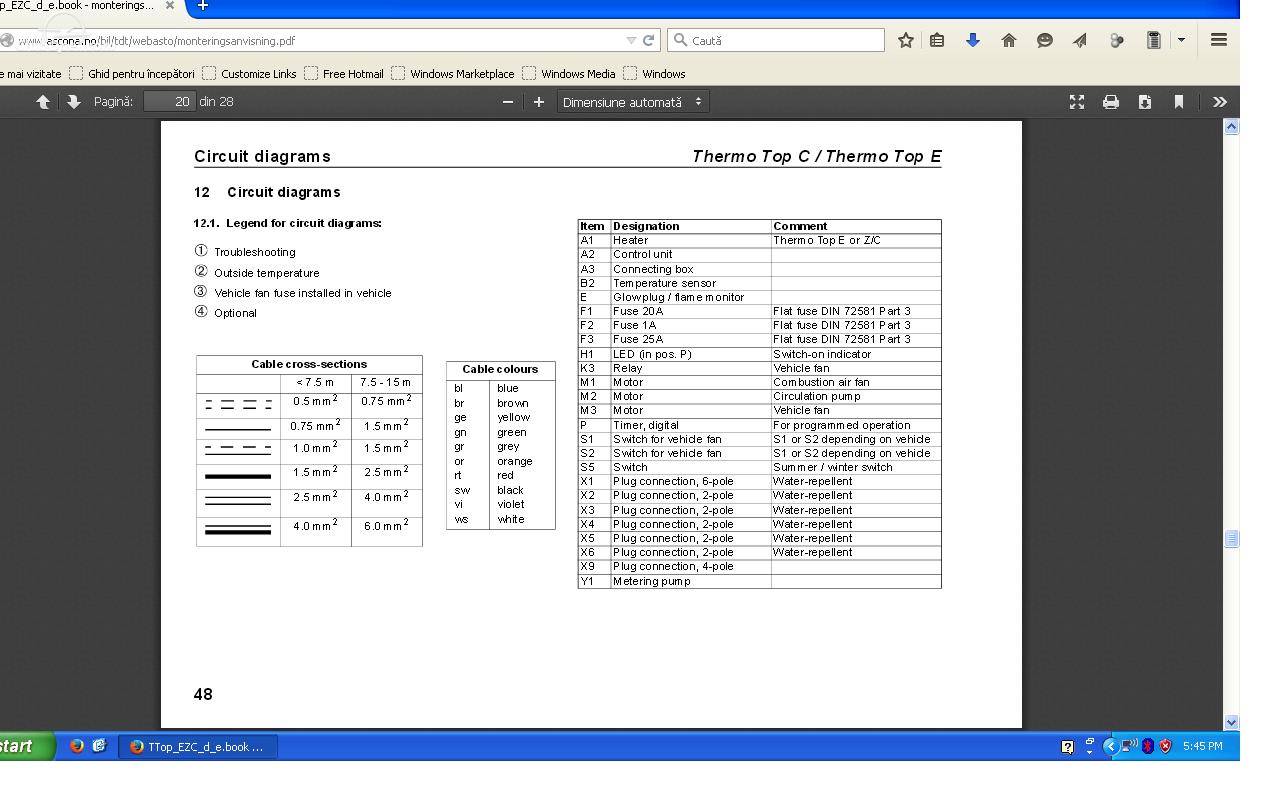Click the Bluetooth tray icon

click(1148, 746)
